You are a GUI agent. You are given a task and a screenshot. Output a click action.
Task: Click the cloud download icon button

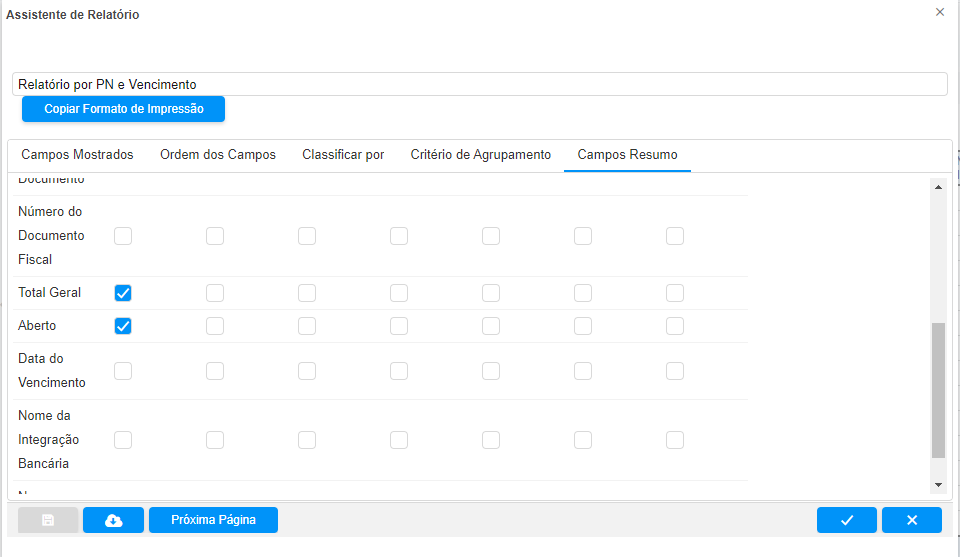(x=113, y=520)
